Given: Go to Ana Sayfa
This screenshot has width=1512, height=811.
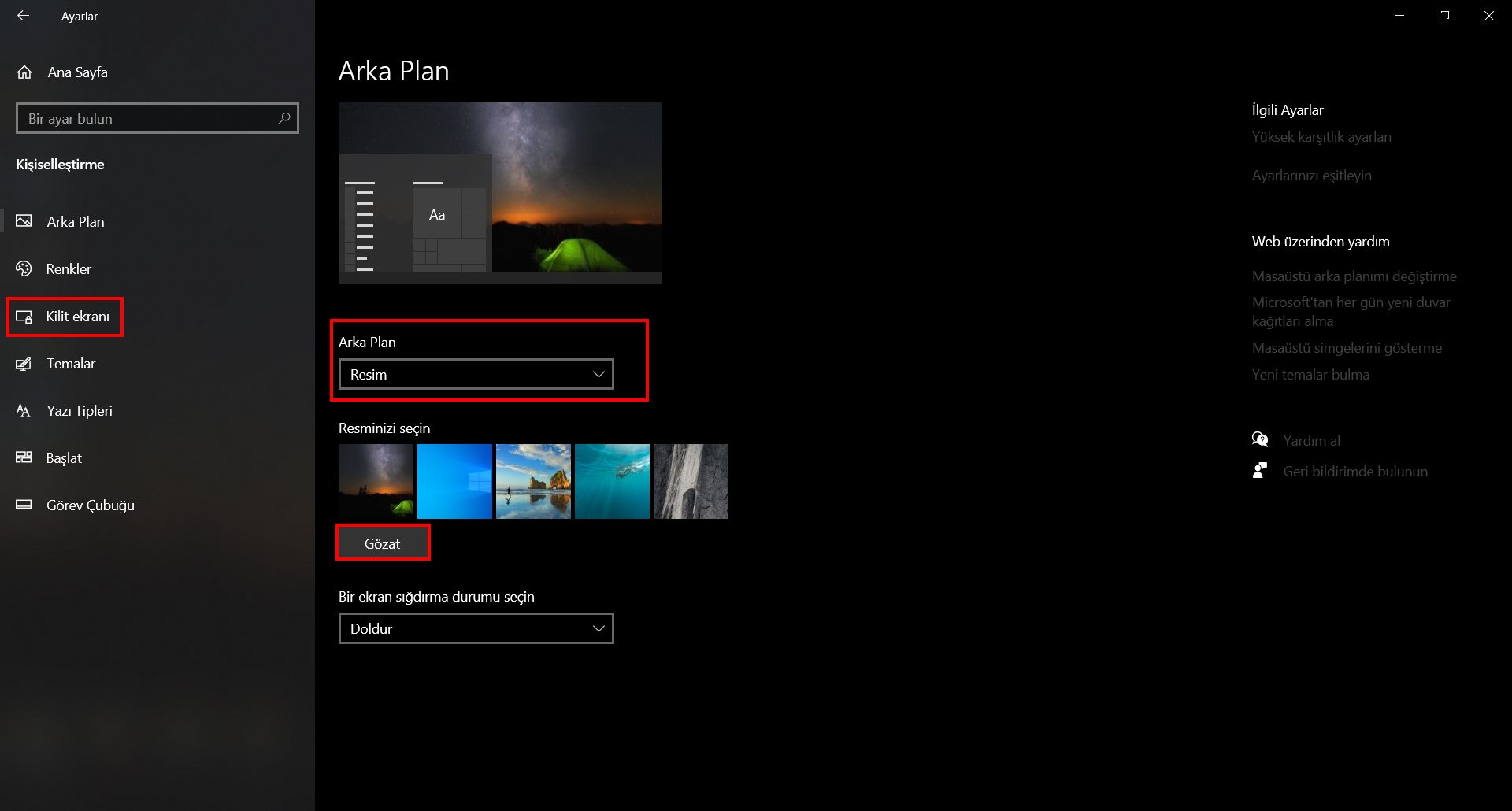Looking at the screenshot, I should pyautogui.click(x=78, y=72).
